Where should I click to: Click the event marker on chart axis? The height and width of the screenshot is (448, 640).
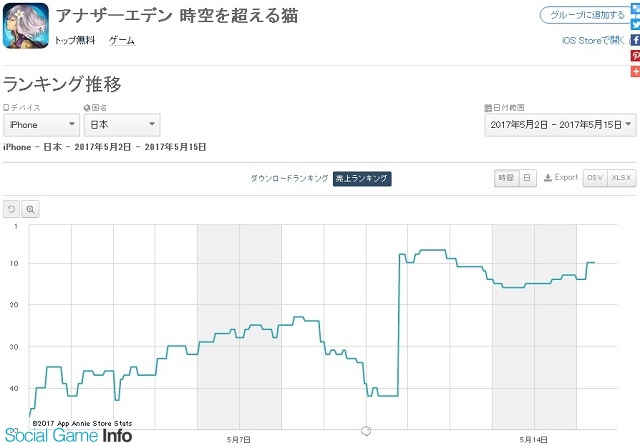coord(366,431)
